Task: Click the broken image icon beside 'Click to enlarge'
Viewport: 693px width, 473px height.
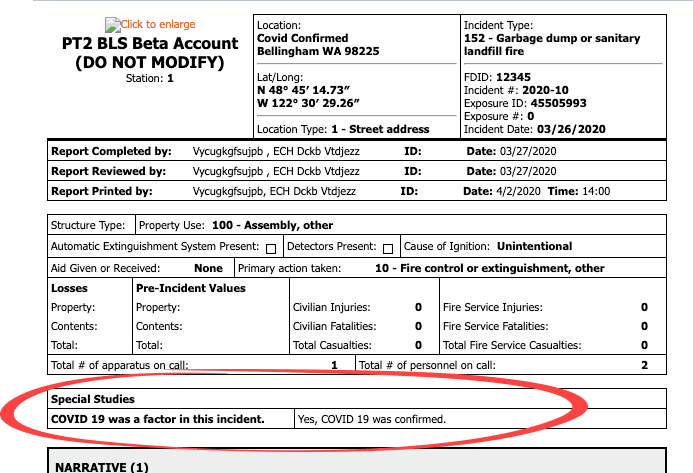Action: (x=111, y=24)
